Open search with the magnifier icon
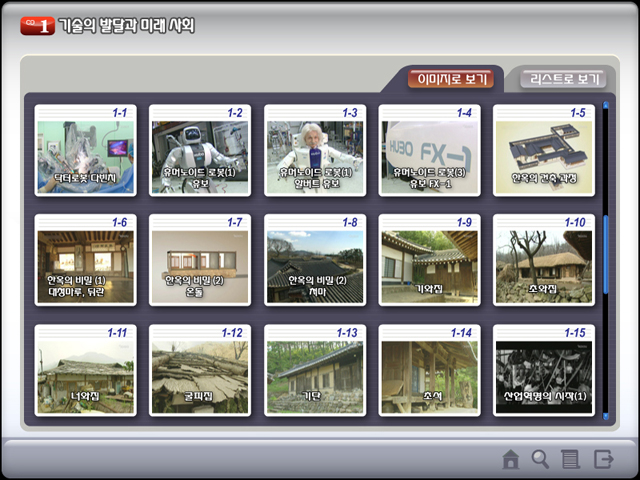The width and height of the screenshot is (640, 480). coord(541,459)
